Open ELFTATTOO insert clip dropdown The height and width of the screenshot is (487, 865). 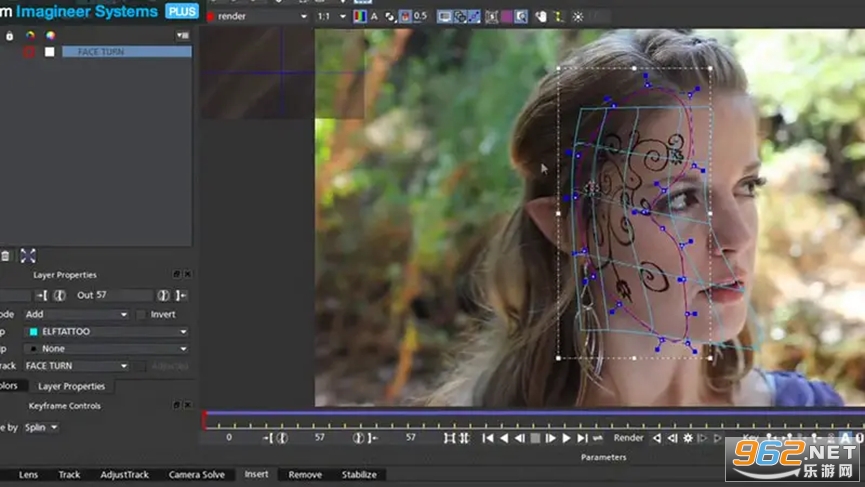click(106, 331)
